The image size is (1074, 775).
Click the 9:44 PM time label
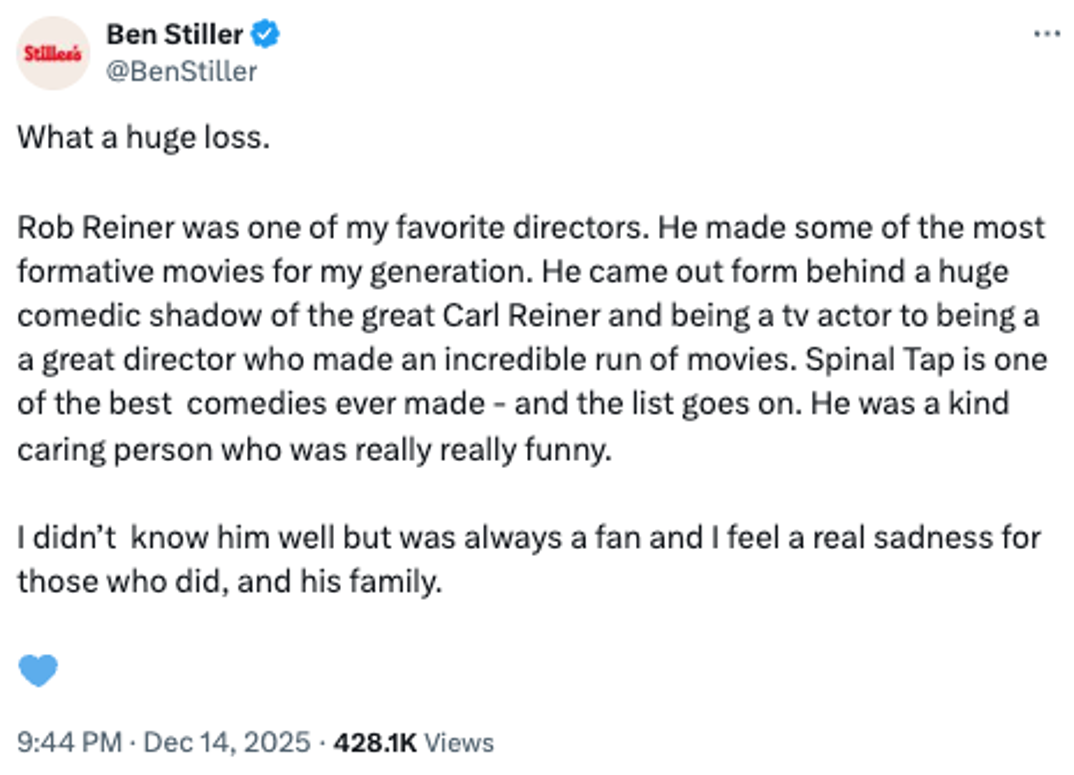coord(68,743)
